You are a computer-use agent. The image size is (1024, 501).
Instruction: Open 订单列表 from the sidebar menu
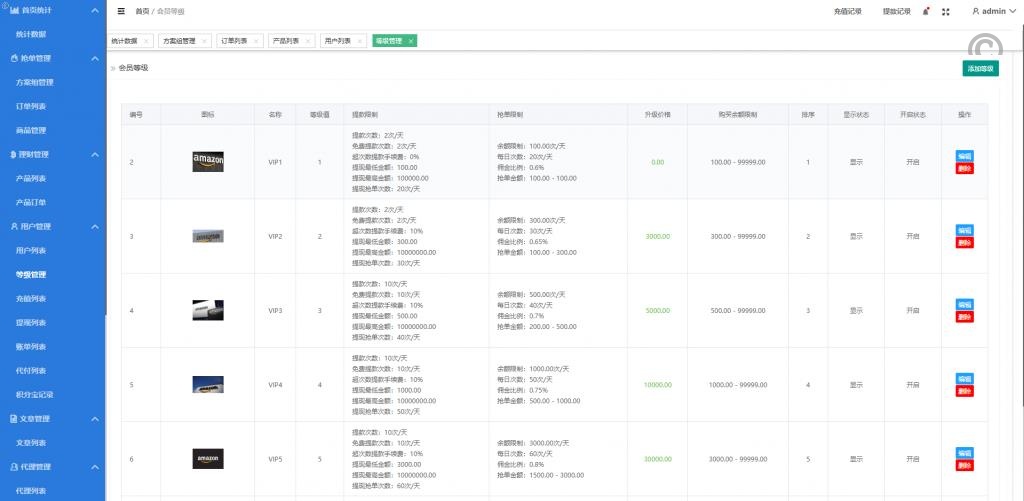click(x=31, y=106)
